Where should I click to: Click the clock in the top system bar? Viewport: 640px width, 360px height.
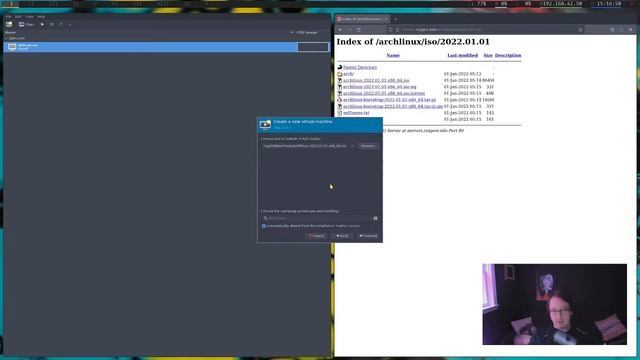609,4
